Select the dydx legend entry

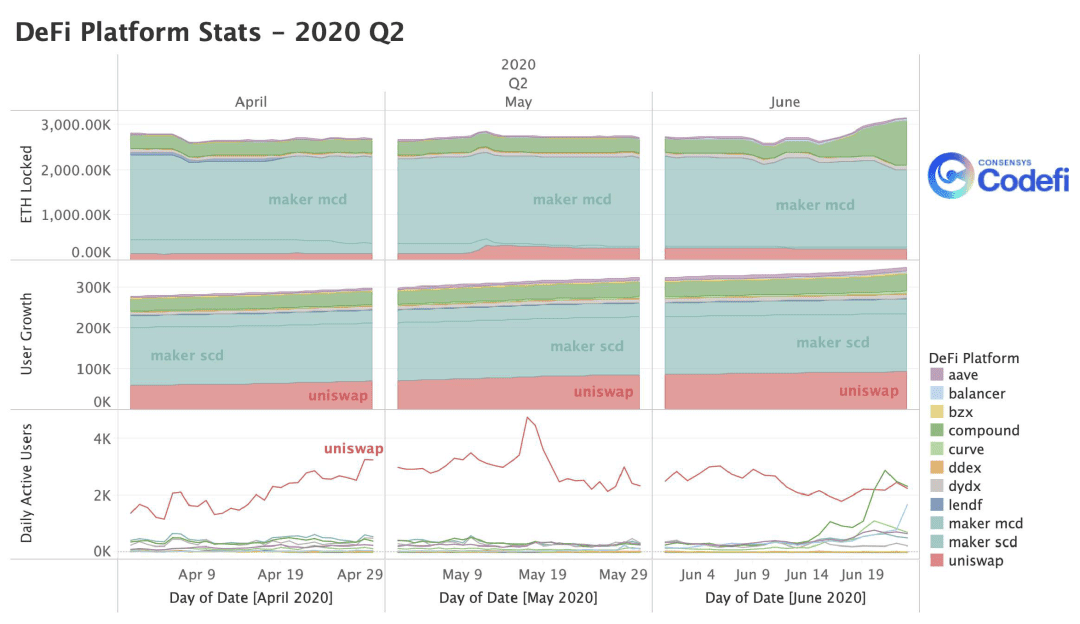point(956,486)
